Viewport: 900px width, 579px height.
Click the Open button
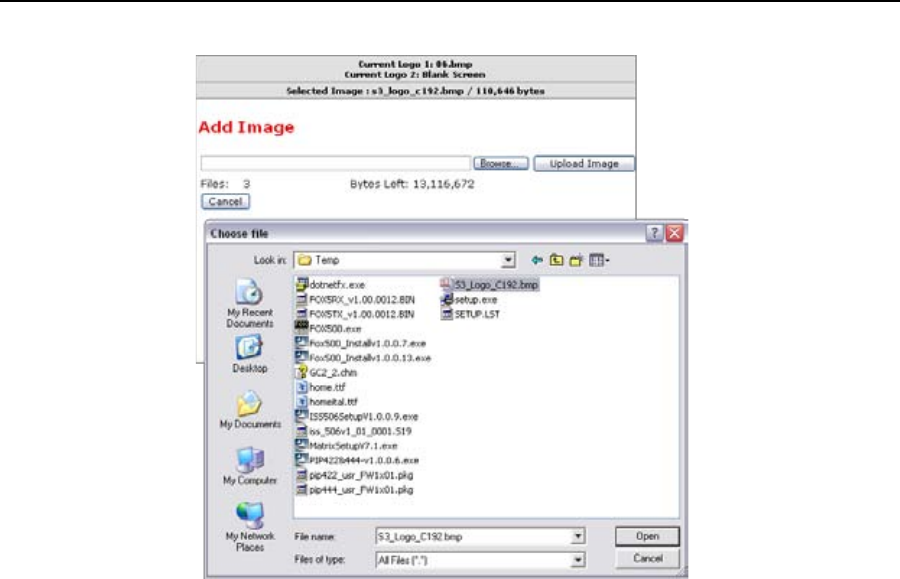click(x=647, y=536)
